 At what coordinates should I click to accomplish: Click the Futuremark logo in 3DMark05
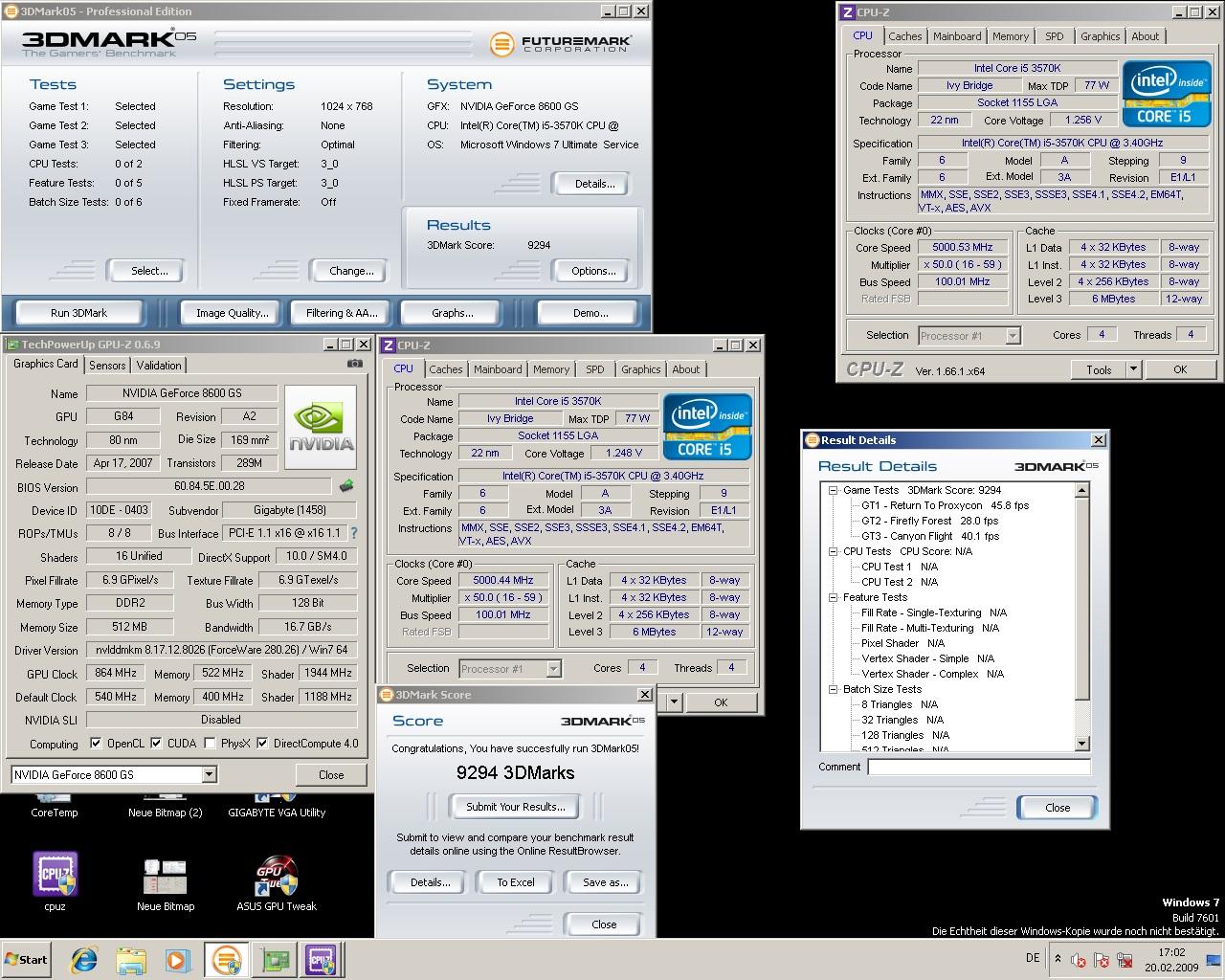pos(561,44)
